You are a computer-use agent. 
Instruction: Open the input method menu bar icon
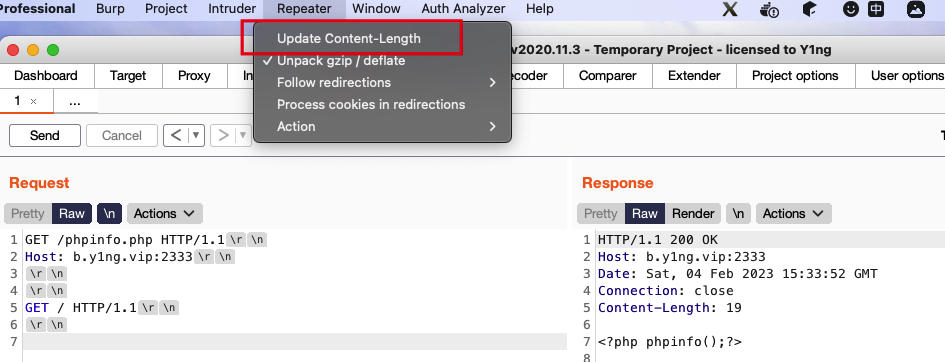pos(876,9)
